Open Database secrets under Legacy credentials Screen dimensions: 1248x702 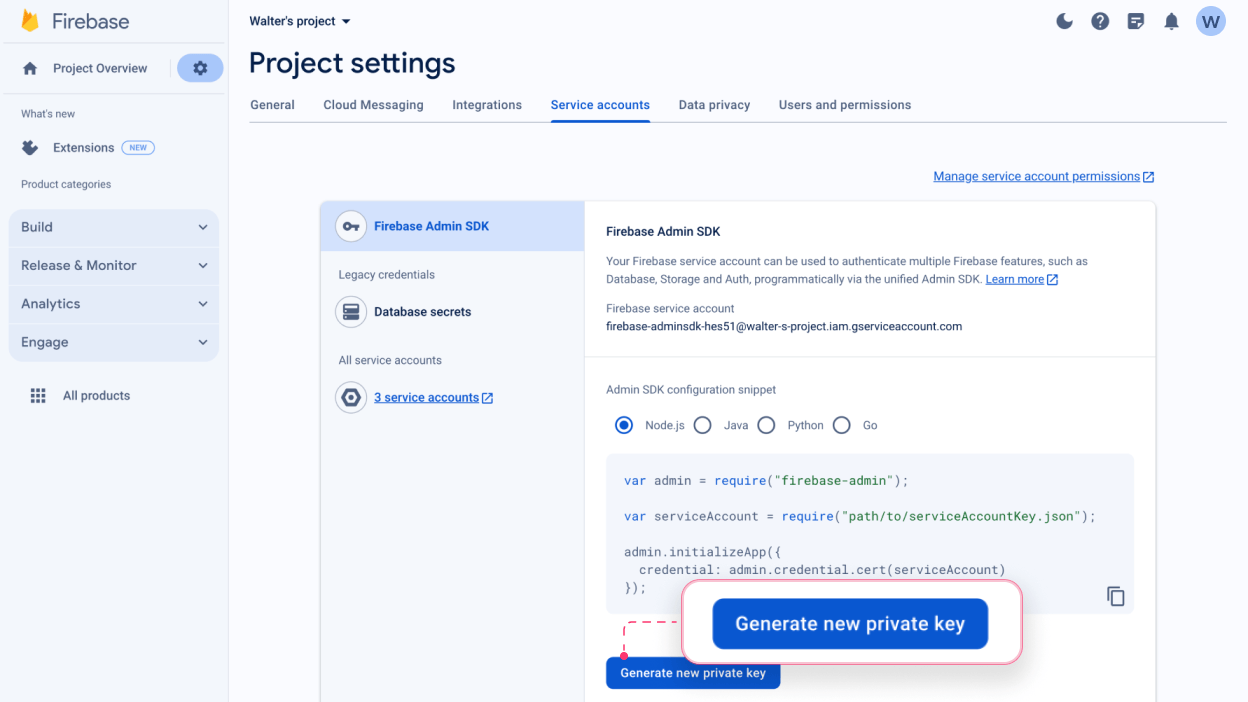click(422, 312)
